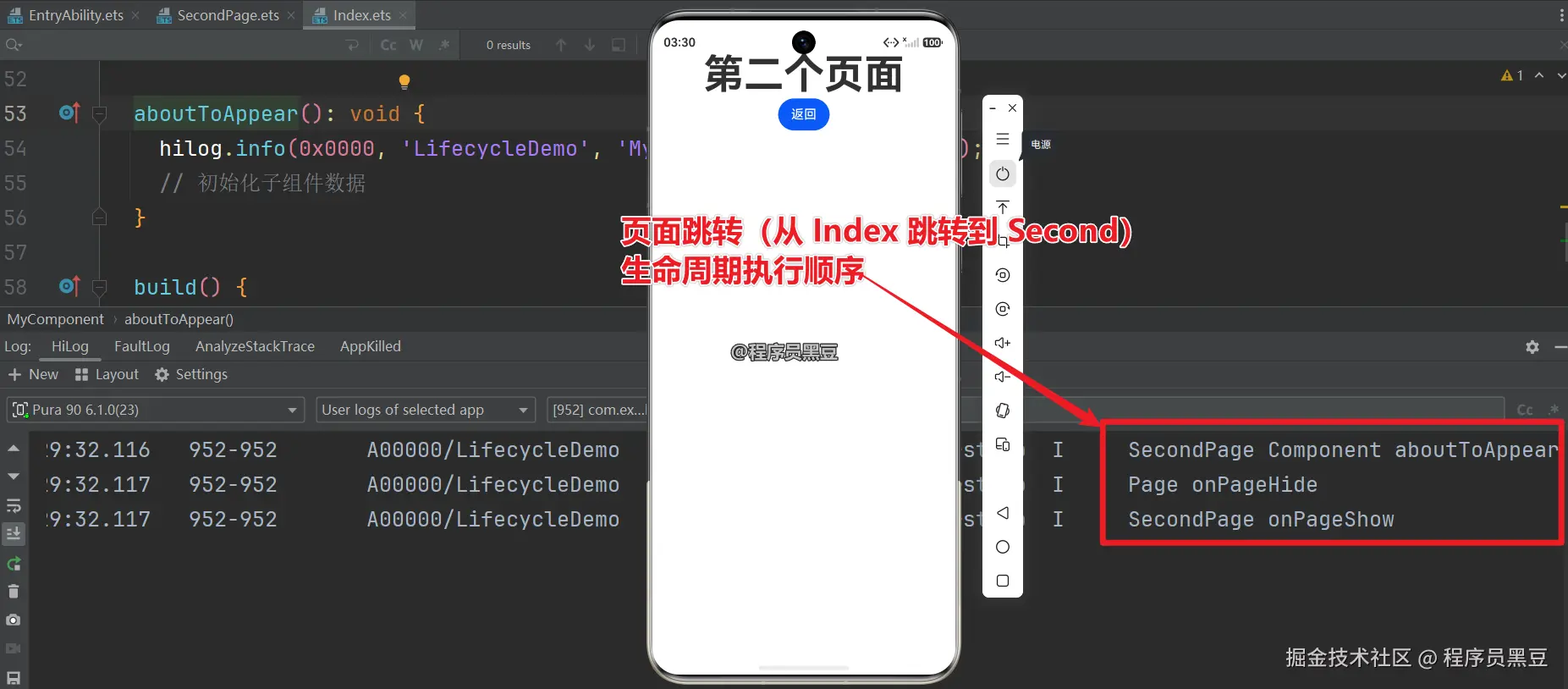Click the blue 返回 button on the phone

(x=804, y=114)
